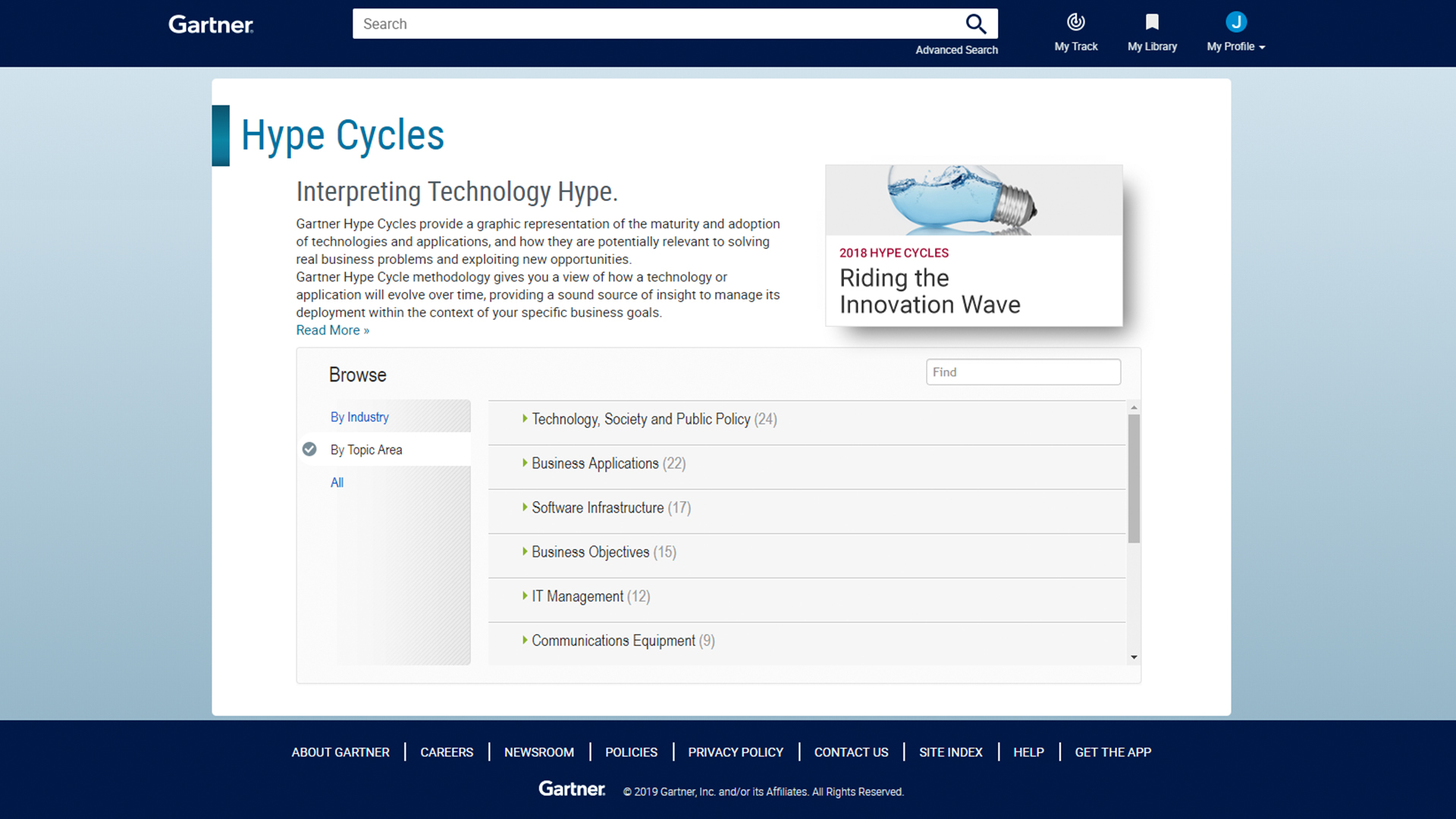Screen dimensions: 1456x819
Task: Click the Advanced Search link
Action: tap(956, 50)
